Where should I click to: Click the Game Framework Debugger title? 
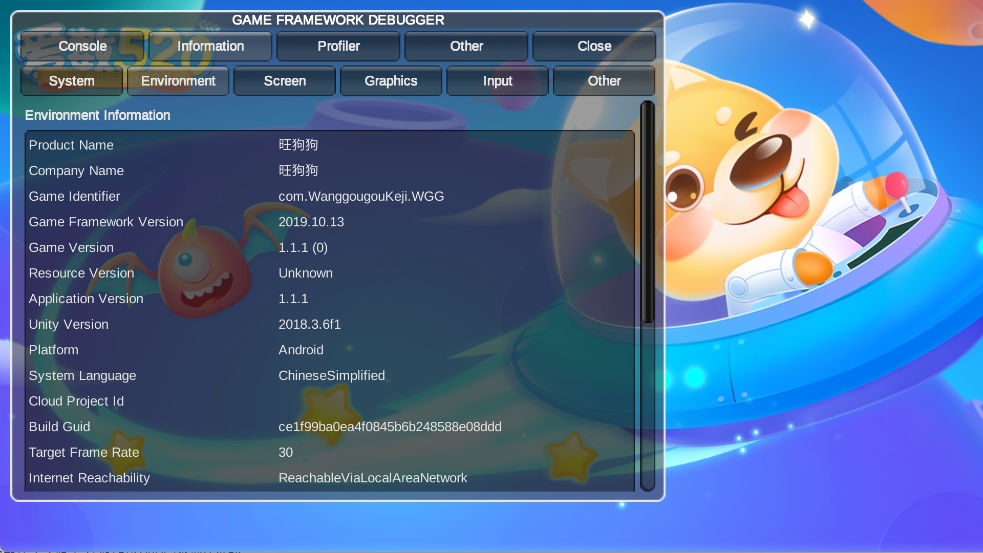pos(338,20)
